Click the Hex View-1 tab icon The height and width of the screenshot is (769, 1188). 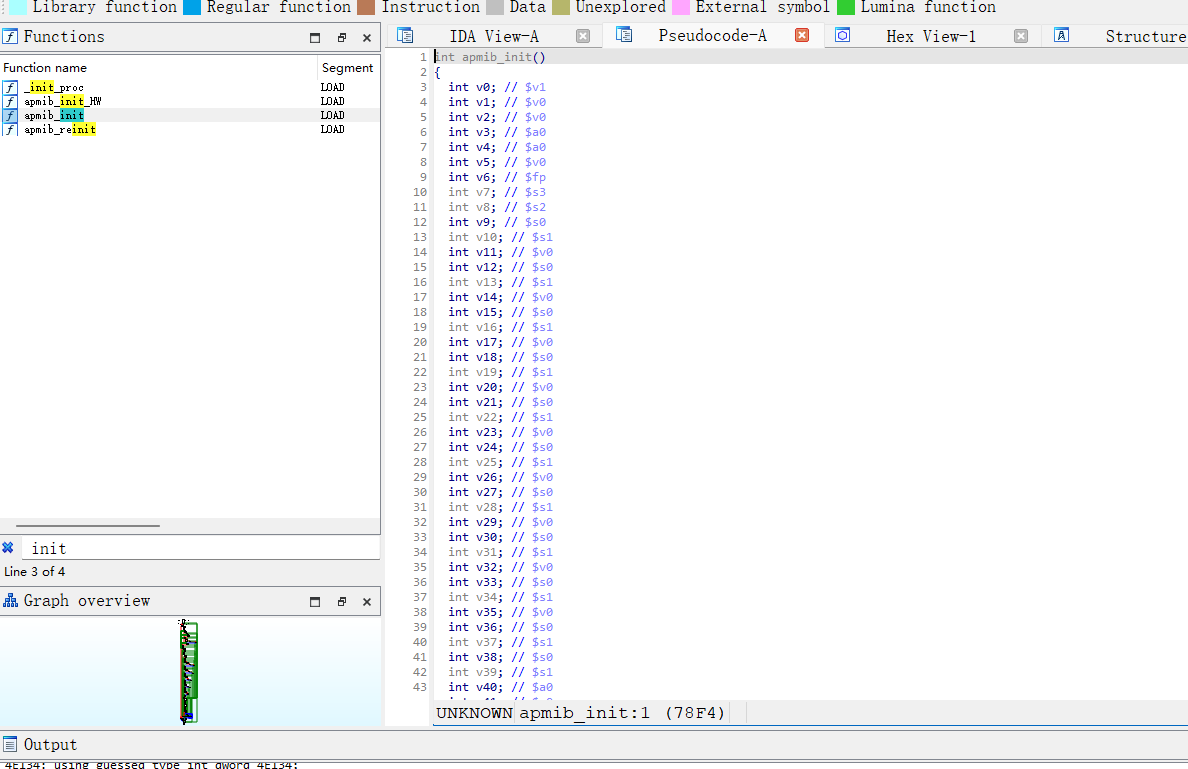842,36
